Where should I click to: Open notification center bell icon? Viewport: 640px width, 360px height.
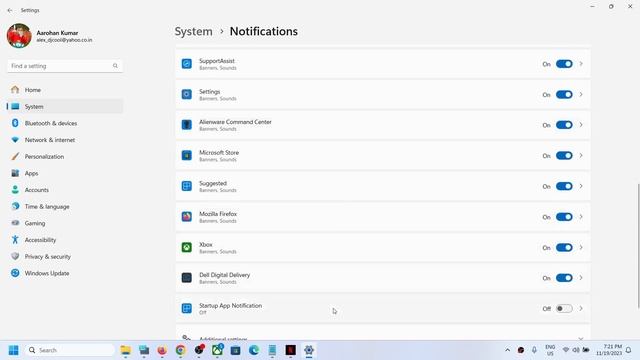pos(629,350)
